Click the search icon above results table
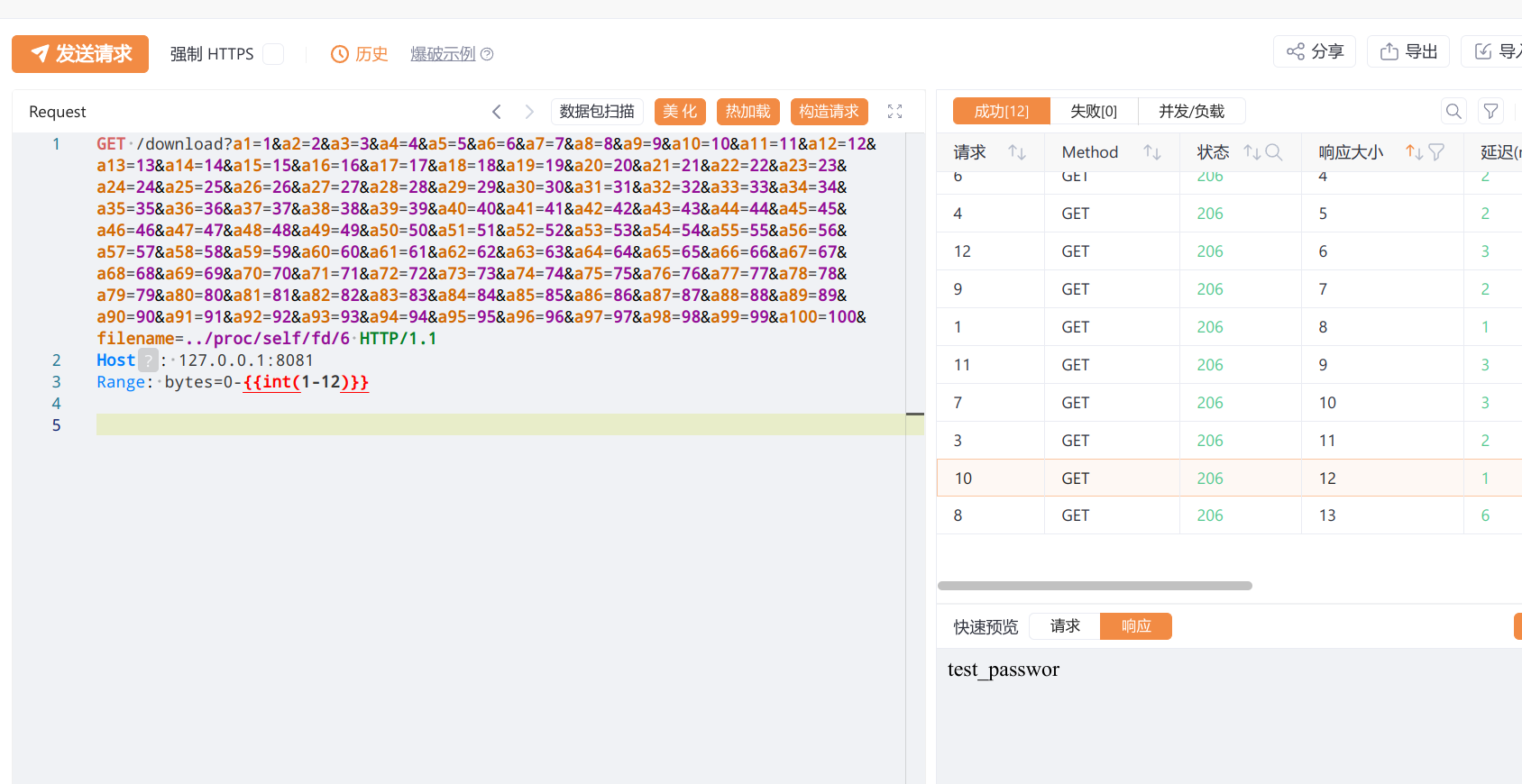The height and width of the screenshot is (784, 1522). point(1453,112)
